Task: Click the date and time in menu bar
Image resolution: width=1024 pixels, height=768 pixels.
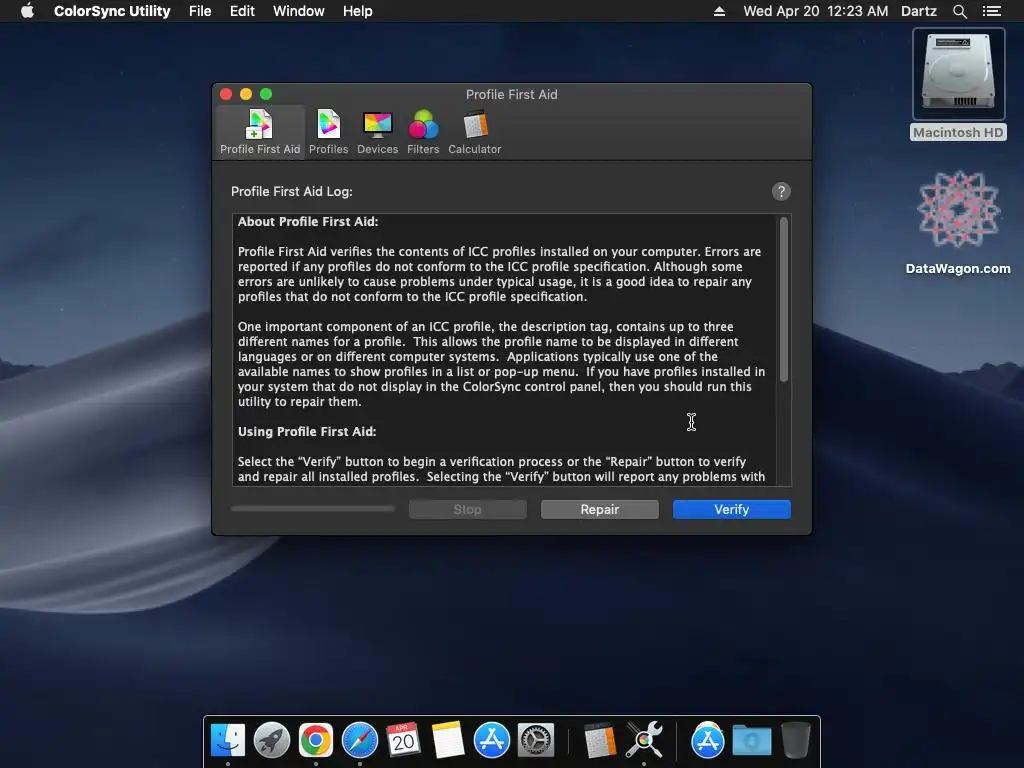Action: (x=816, y=11)
